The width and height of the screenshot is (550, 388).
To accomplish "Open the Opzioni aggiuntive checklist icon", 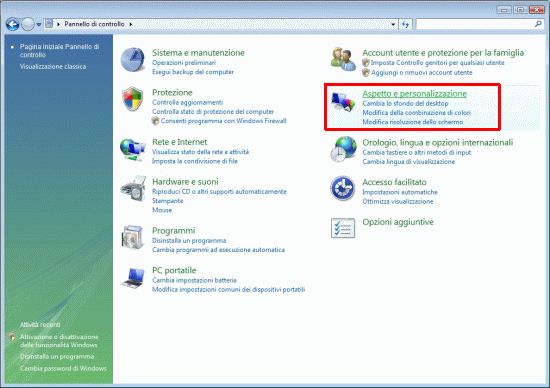I will [343, 228].
